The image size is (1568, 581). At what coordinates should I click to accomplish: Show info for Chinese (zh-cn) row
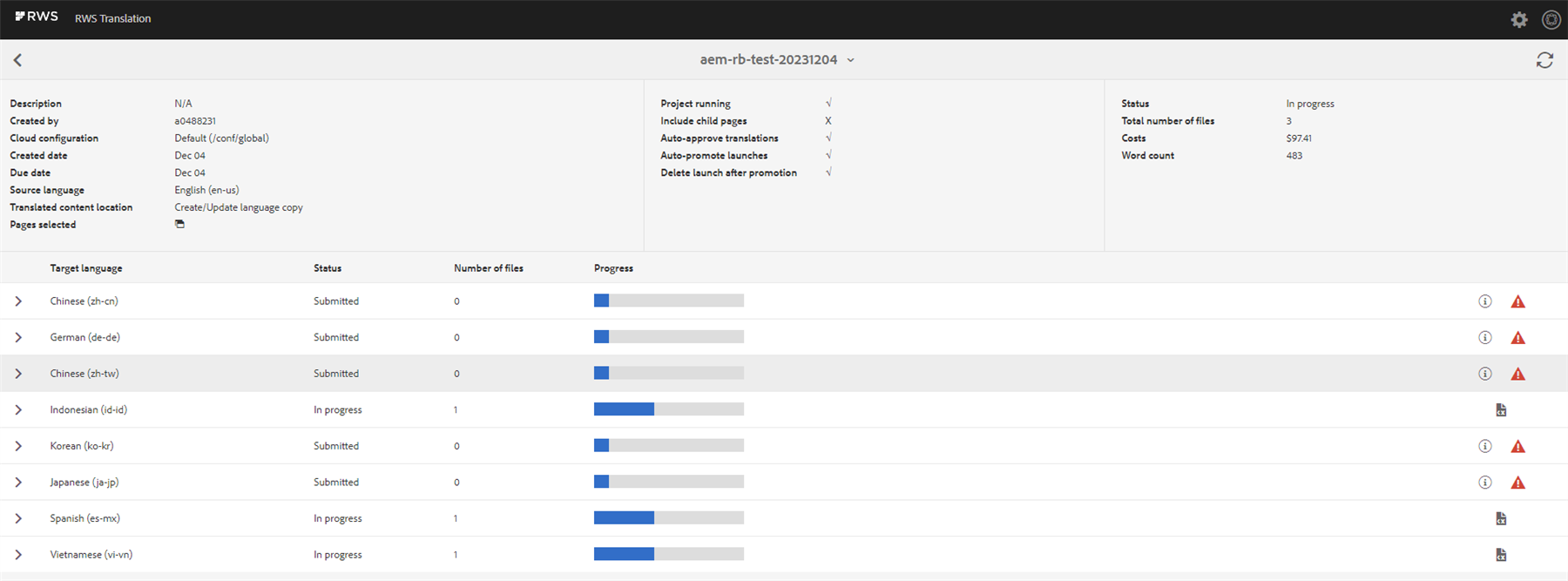point(1485,301)
